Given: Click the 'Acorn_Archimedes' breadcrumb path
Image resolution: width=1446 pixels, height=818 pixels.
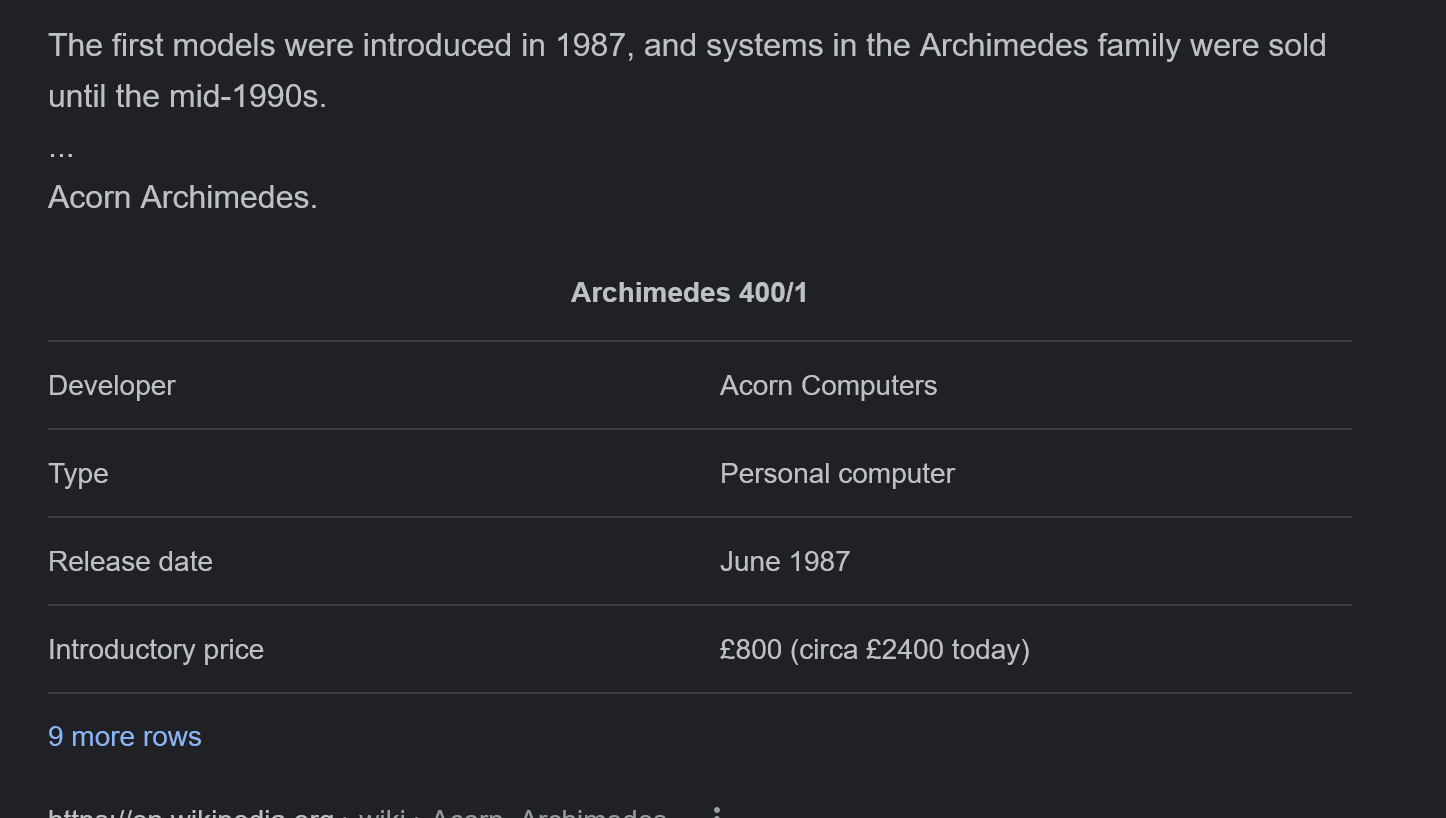Looking at the screenshot, I should click(548, 813).
